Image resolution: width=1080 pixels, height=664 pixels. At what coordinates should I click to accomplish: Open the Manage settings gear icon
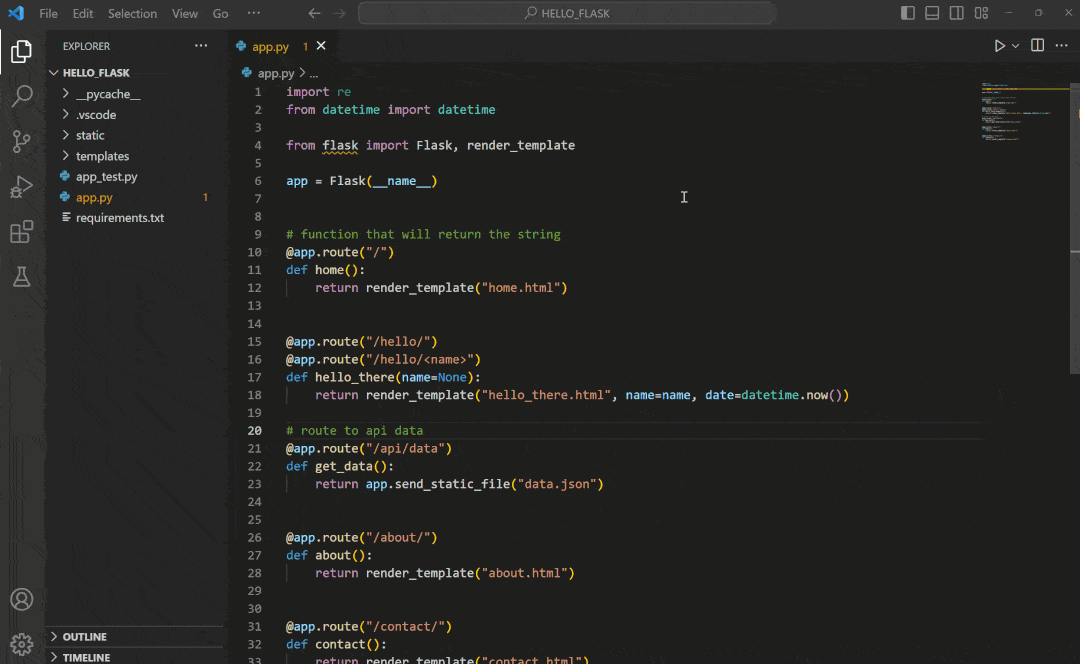tap(22, 643)
